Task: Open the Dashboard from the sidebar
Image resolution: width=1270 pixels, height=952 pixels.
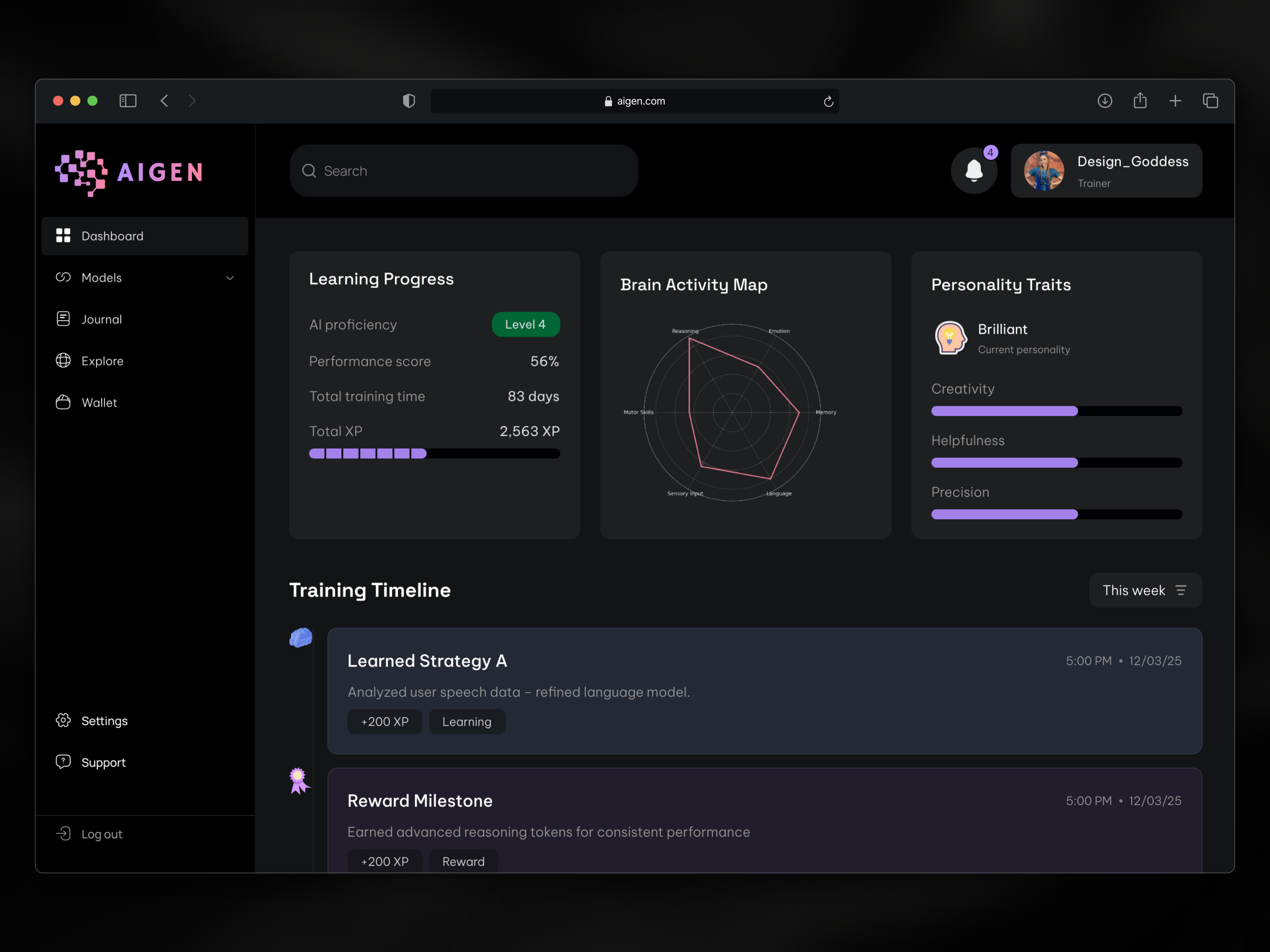Action: tap(112, 236)
